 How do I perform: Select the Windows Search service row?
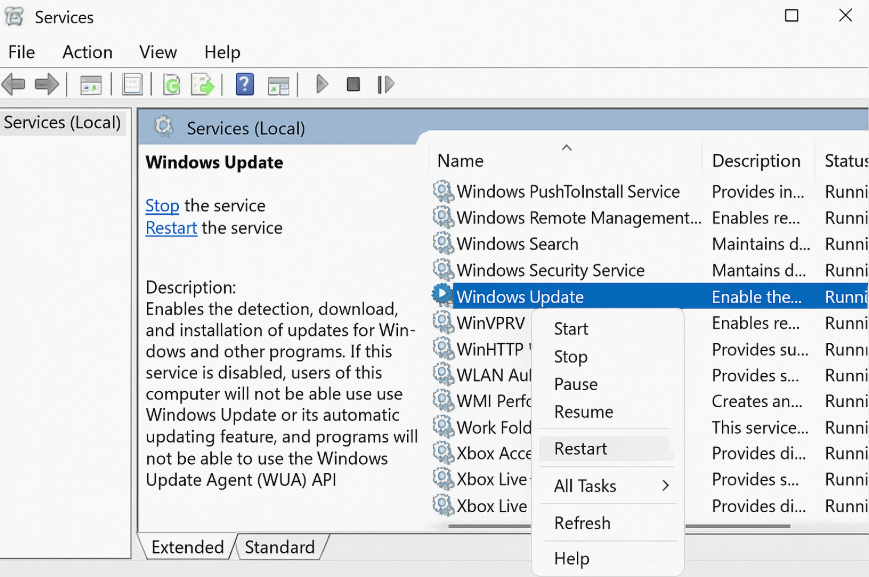click(517, 244)
